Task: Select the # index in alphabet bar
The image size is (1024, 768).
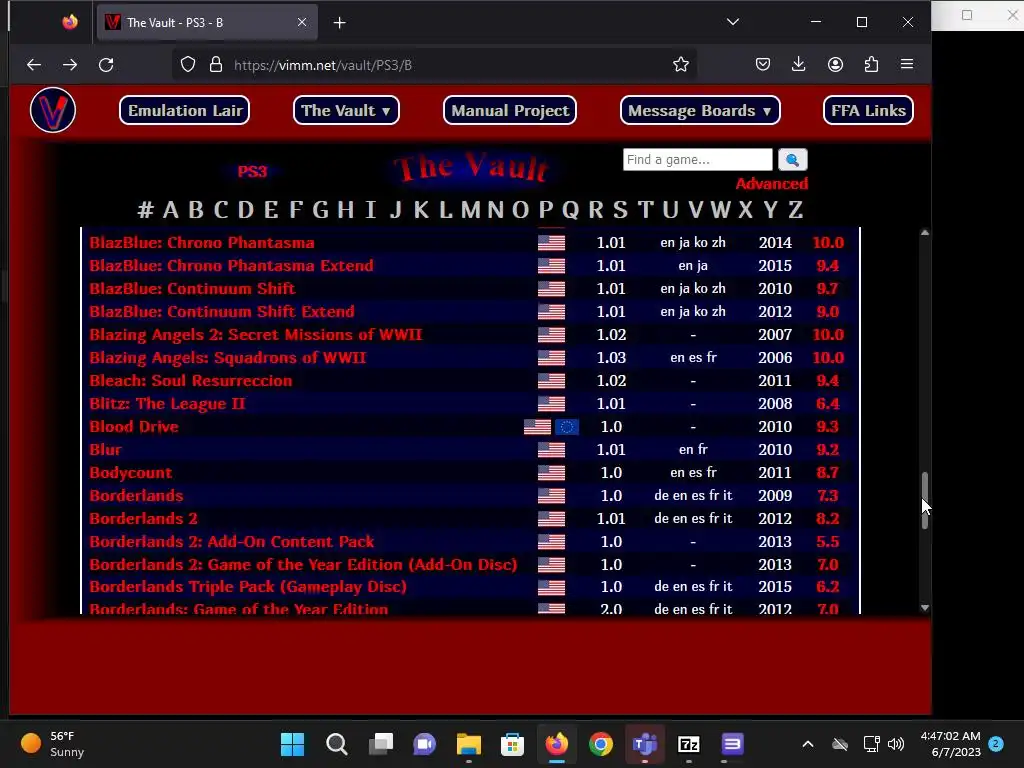Action: [146, 210]
